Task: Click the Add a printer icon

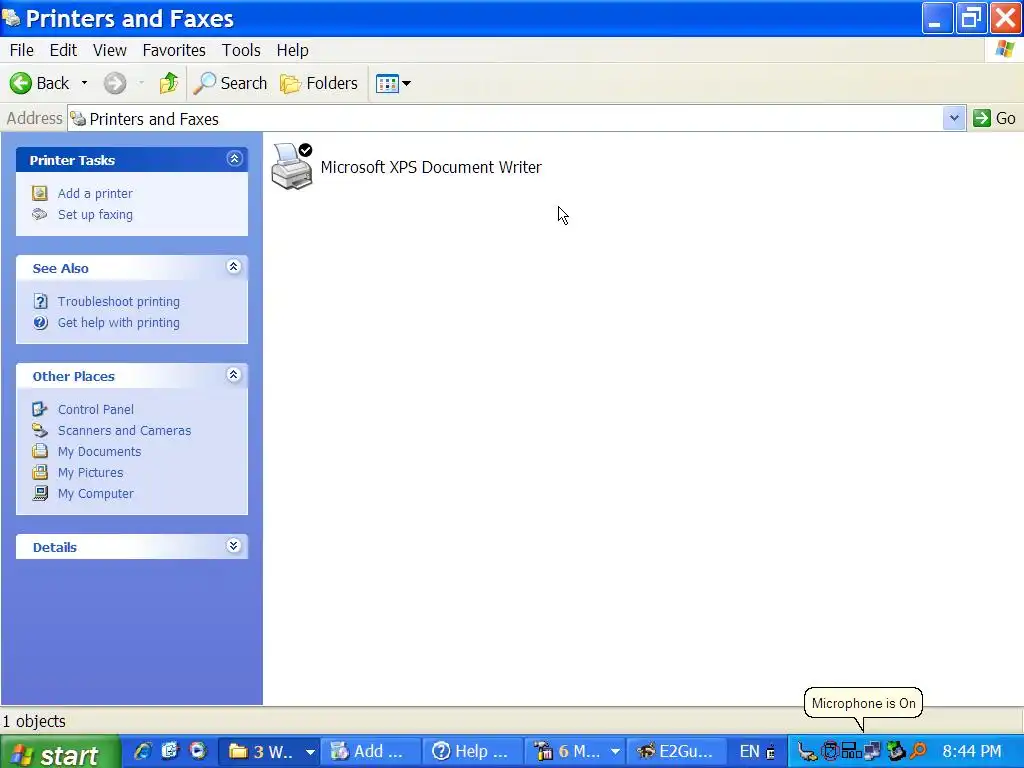Action: (40, 193)
